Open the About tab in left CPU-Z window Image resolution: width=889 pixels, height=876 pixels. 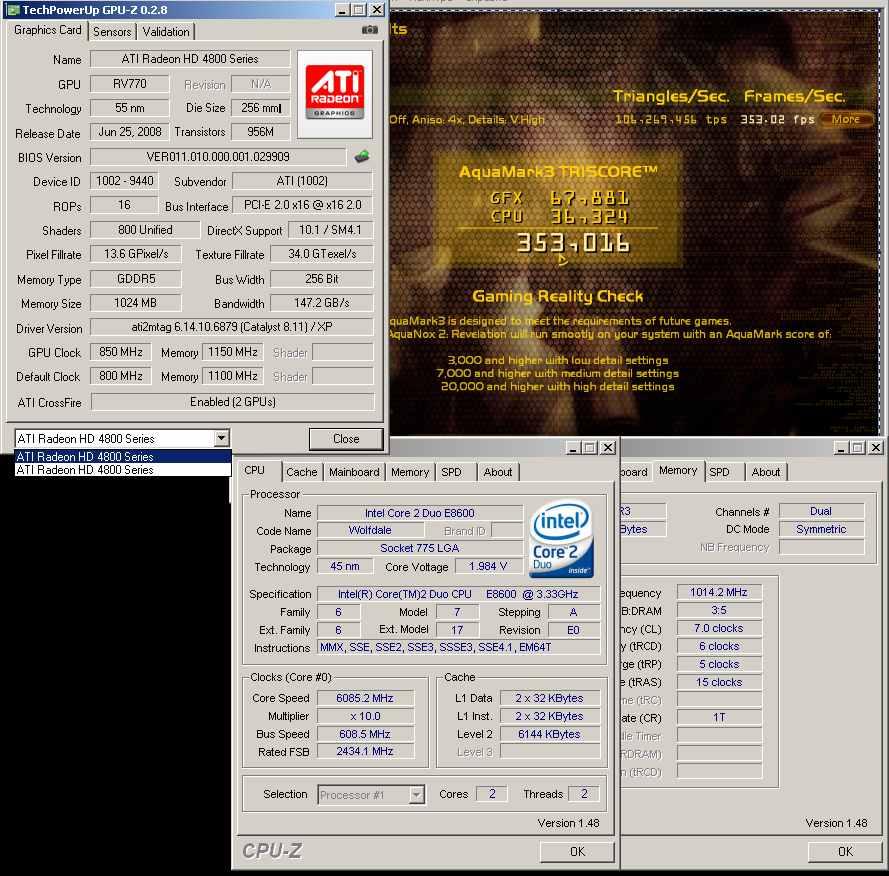pos(498,472)
